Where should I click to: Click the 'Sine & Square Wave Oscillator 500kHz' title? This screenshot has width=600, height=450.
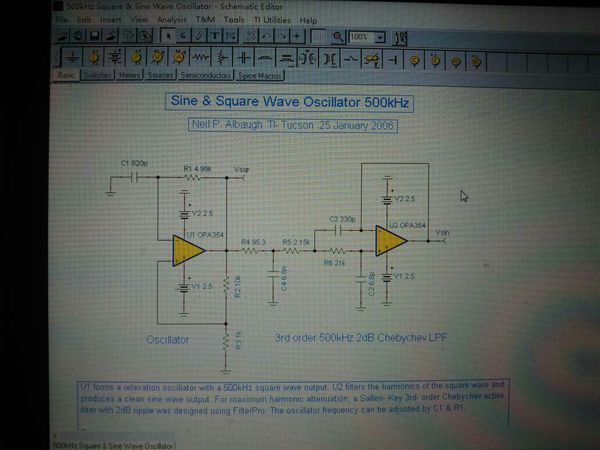[290, 102]
